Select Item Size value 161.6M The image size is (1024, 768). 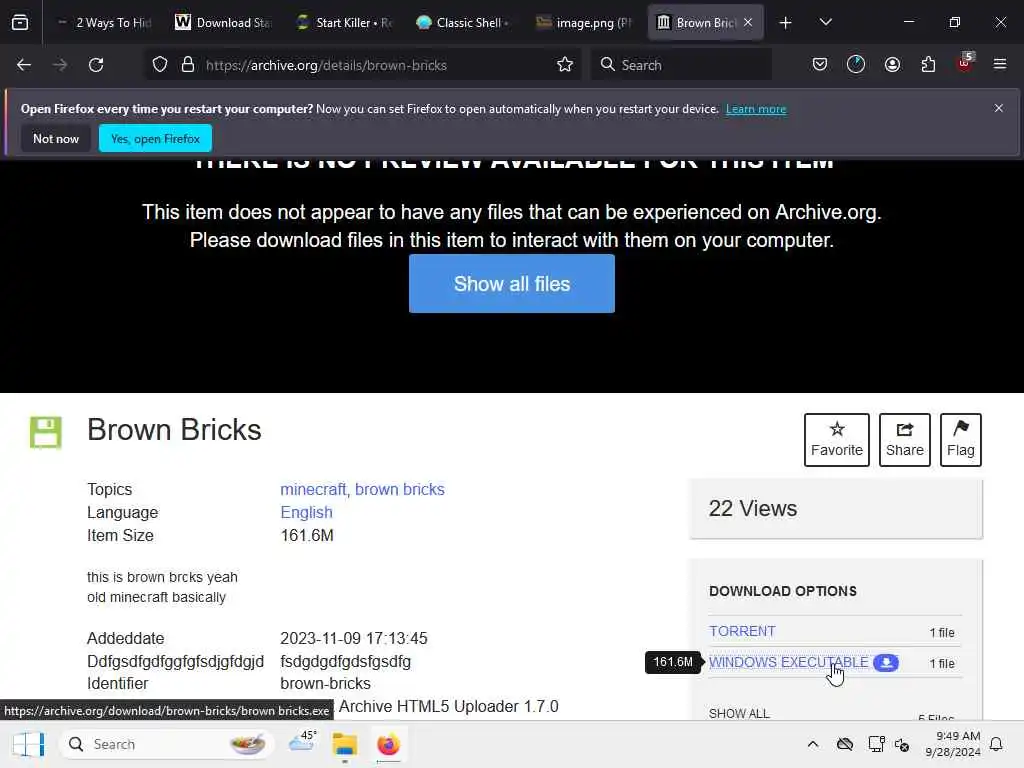pyautogui.click(x=307, y=535)
